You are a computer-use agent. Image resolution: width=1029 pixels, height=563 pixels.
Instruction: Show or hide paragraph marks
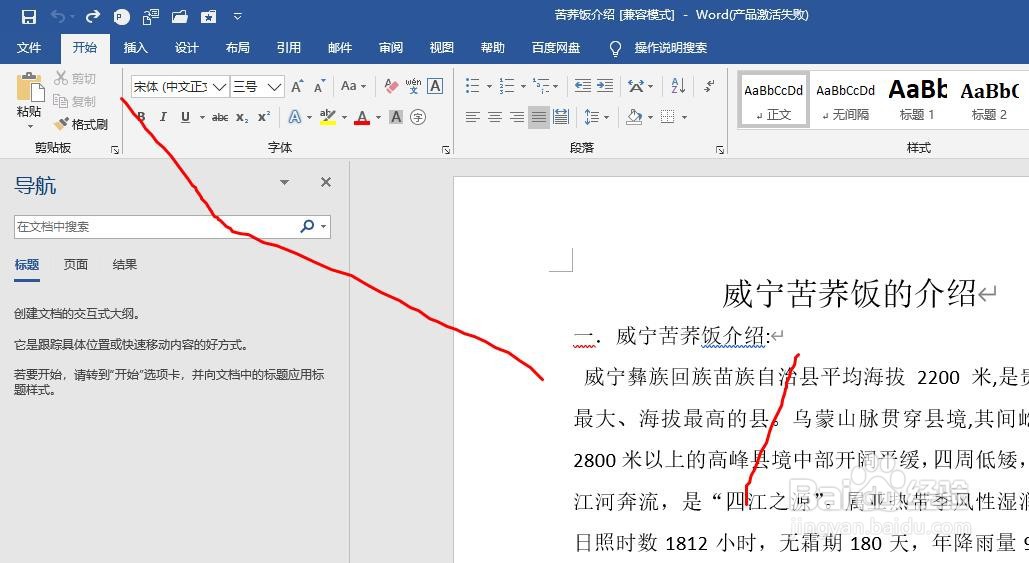click(709, 86)
